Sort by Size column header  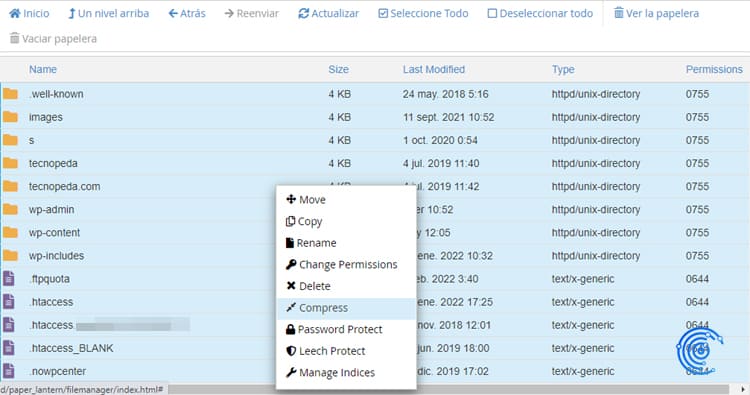tap(338, 69)
